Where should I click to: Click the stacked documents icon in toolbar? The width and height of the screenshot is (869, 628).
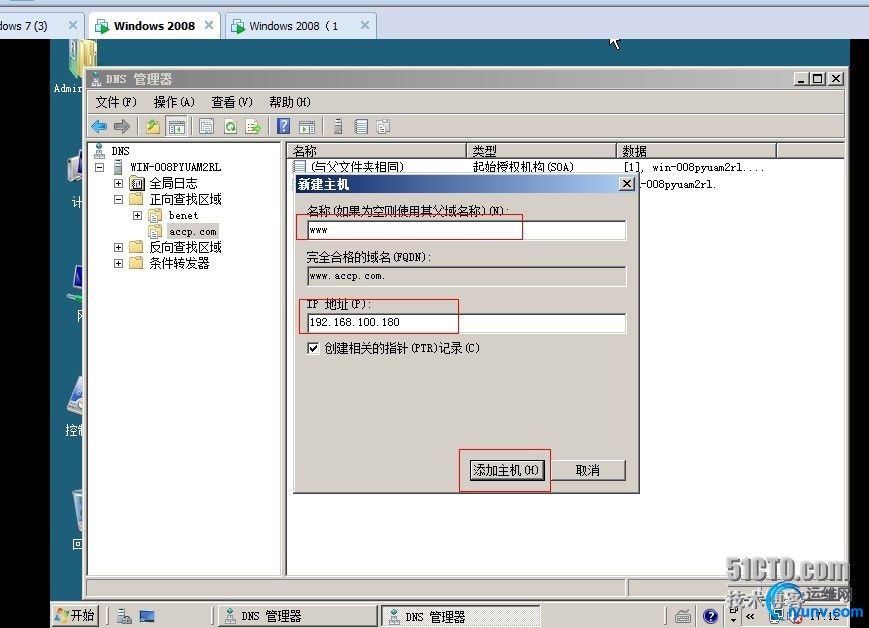383,126
